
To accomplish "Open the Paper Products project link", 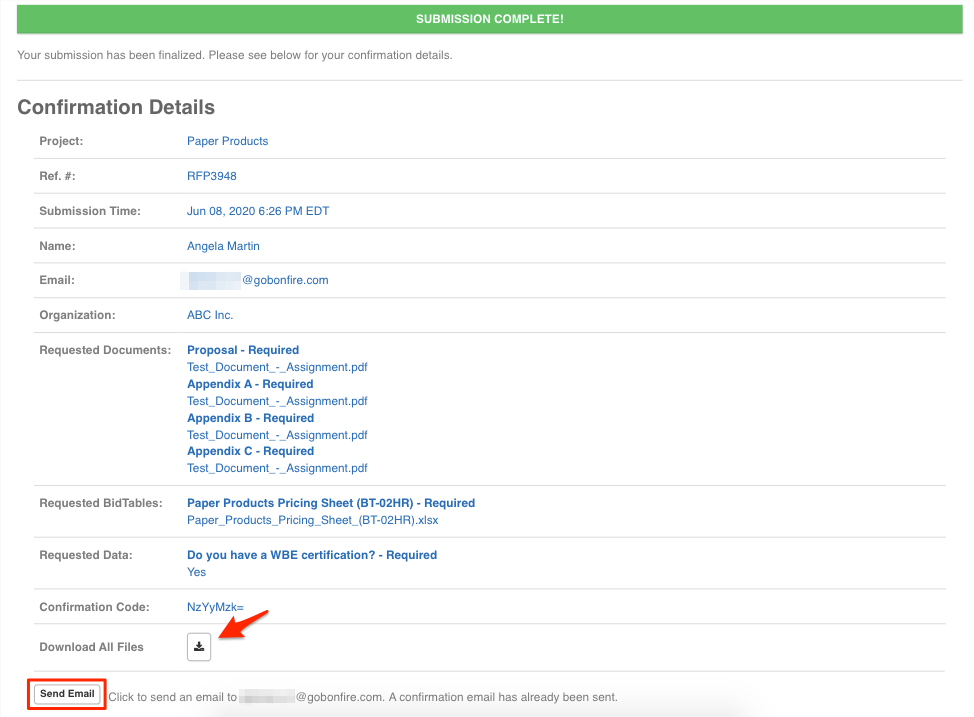I will coord(227,141).
